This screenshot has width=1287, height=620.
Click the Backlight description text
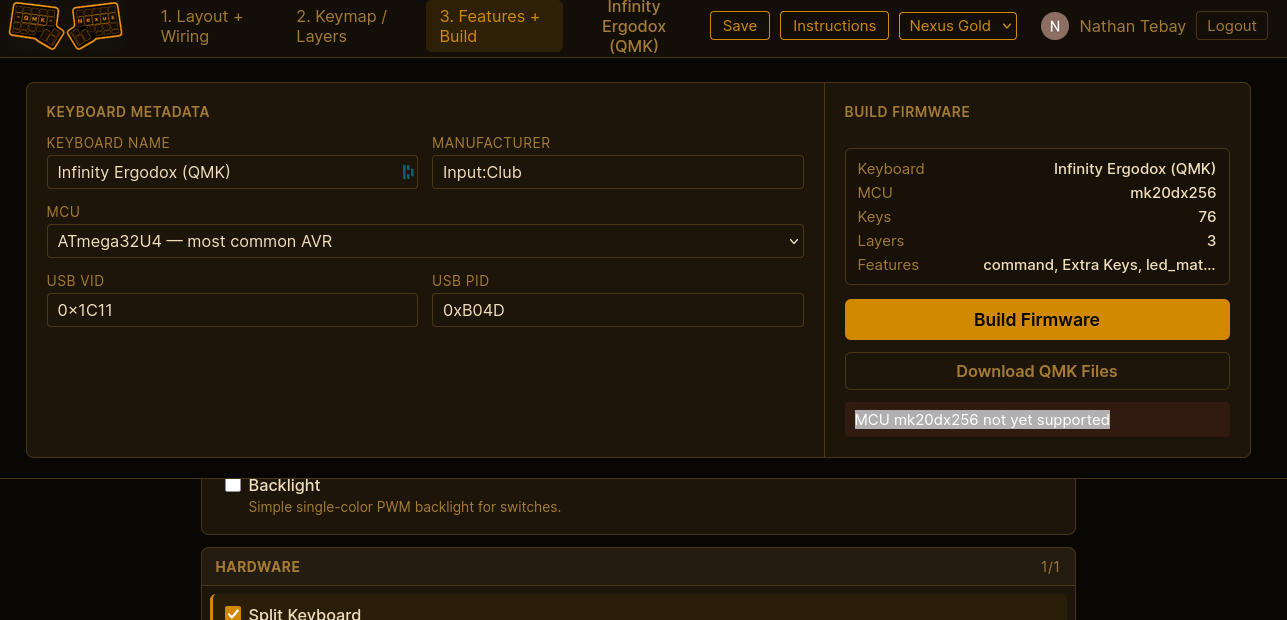(405, 507)
